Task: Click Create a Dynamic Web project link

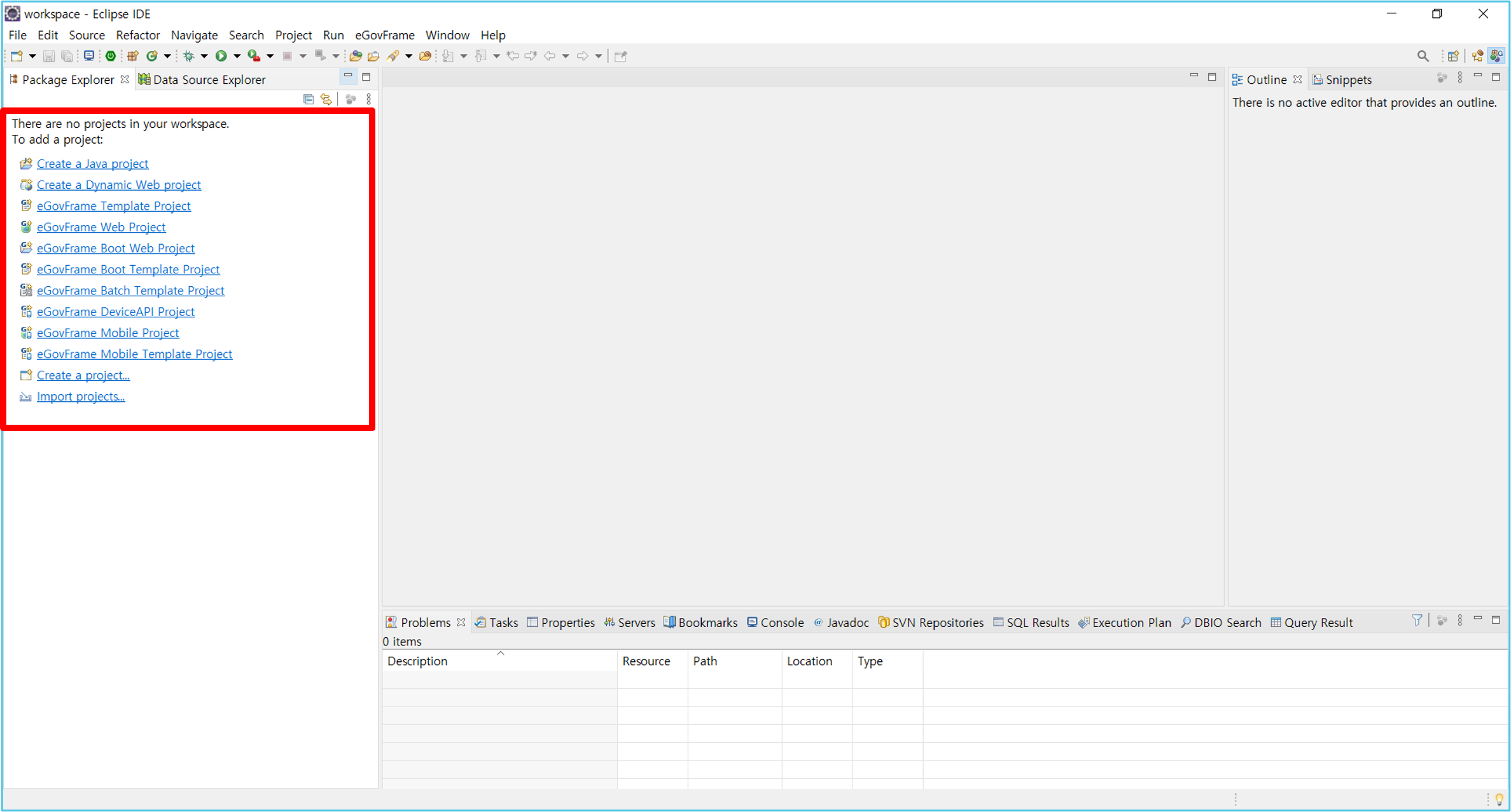Action: point(118,184)
